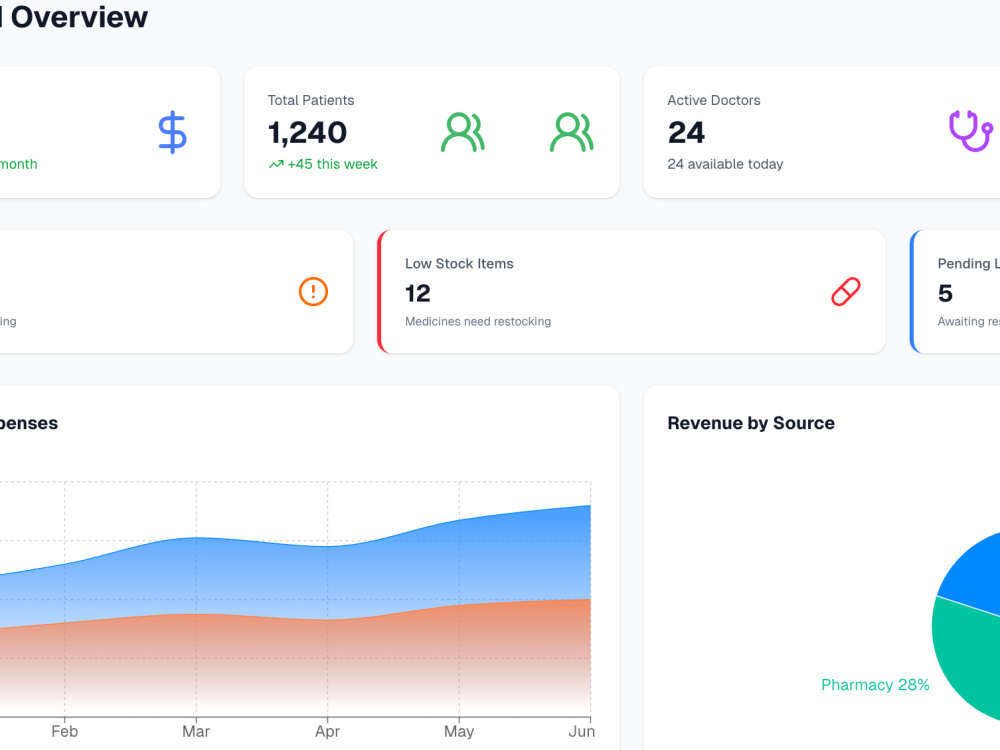
Task: Click the Low Stock Items label
Action: pos(459,263)
